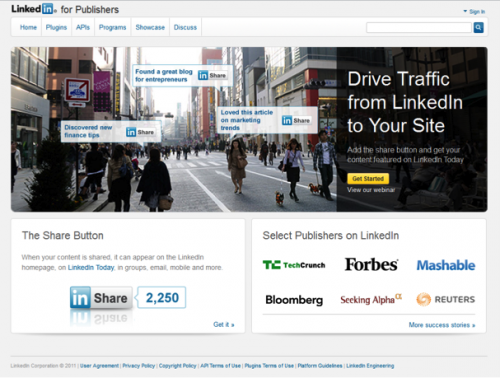Follow the View our webinar link
This screenshot has height=378, width=500.
tap(371, 190)
